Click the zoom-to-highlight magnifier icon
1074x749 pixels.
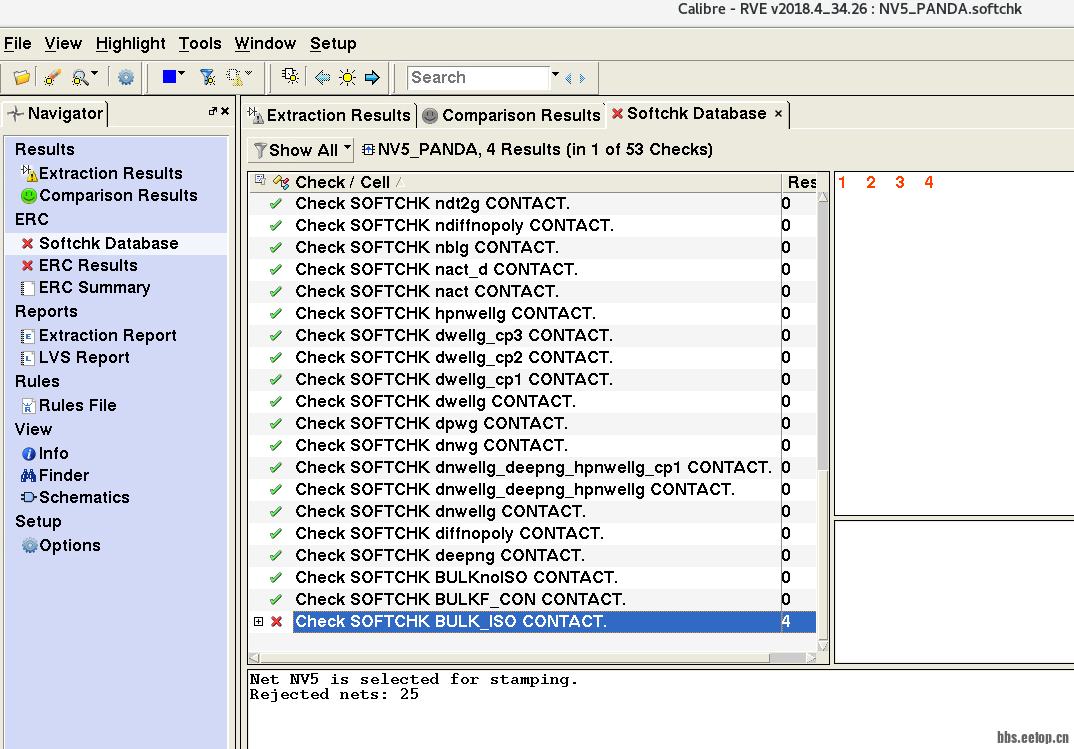click(x=80, y=77)
